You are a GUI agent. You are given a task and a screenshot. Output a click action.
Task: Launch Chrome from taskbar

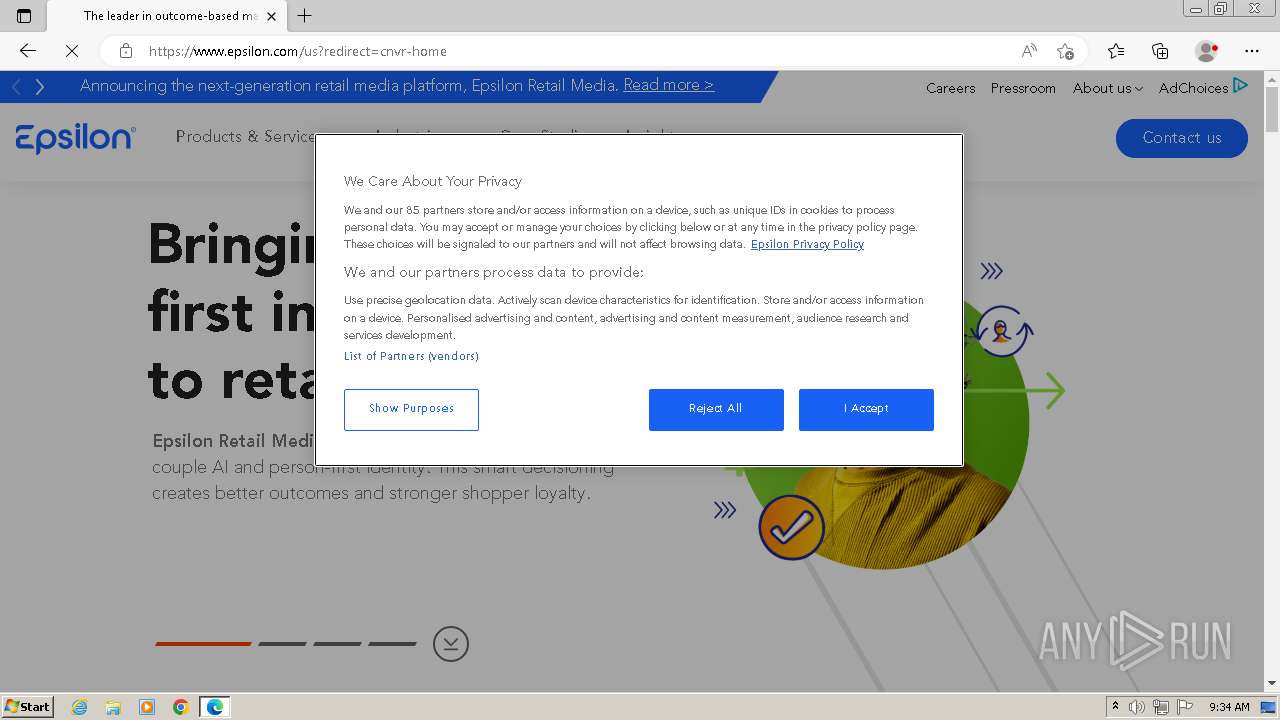point(181,707)
